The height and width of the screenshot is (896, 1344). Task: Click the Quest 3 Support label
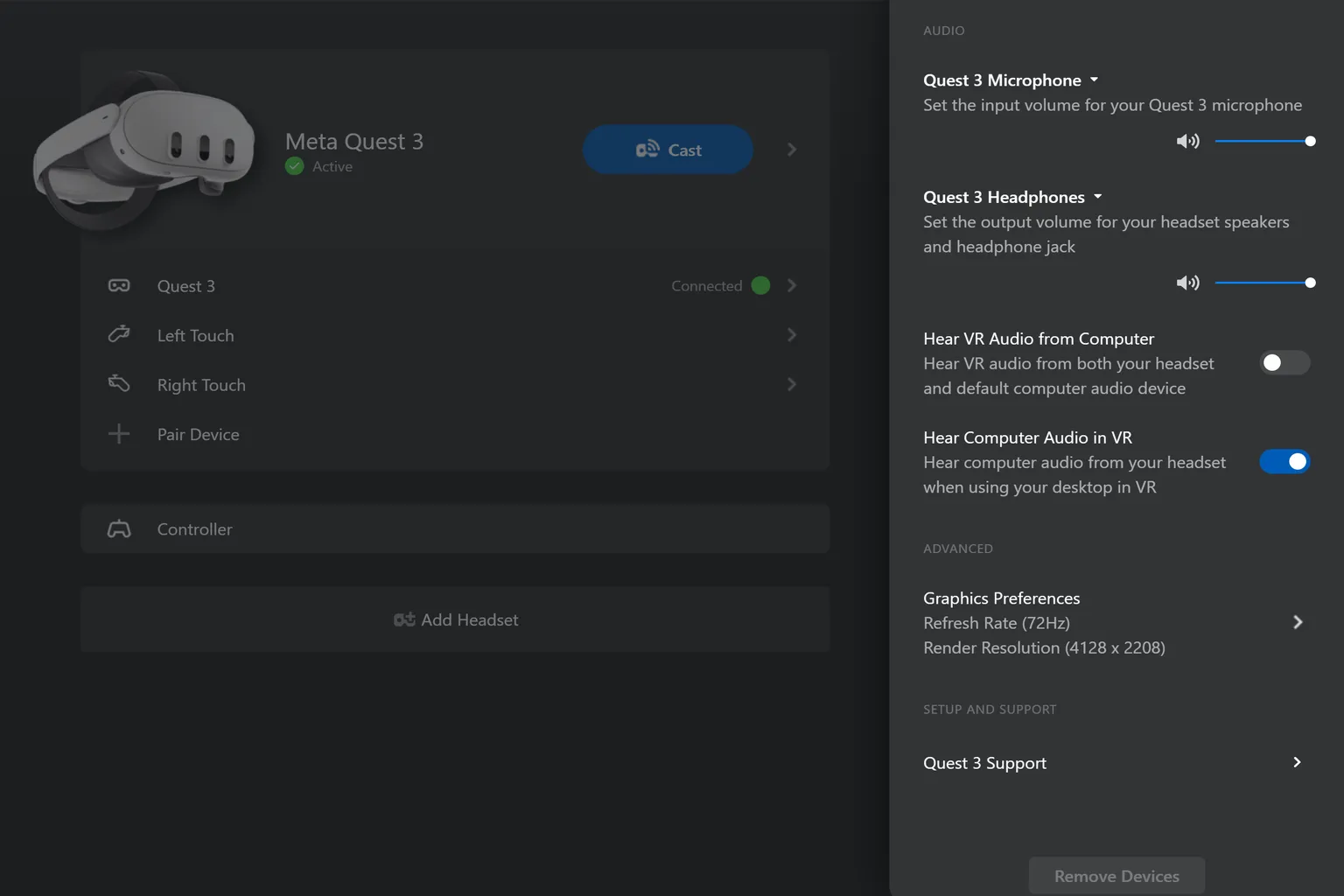[x=984, y=763]
